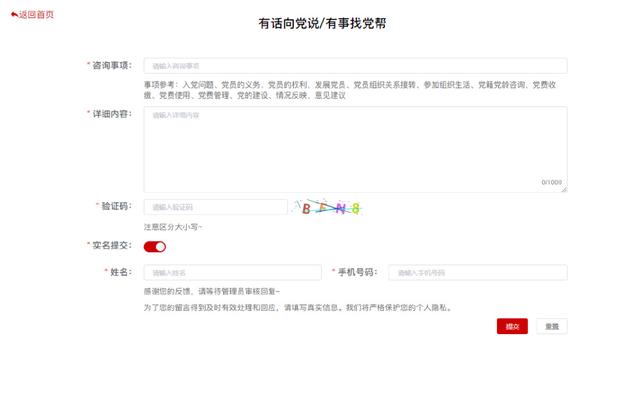Click inside the 详细内容 text area

click(355, 149)
